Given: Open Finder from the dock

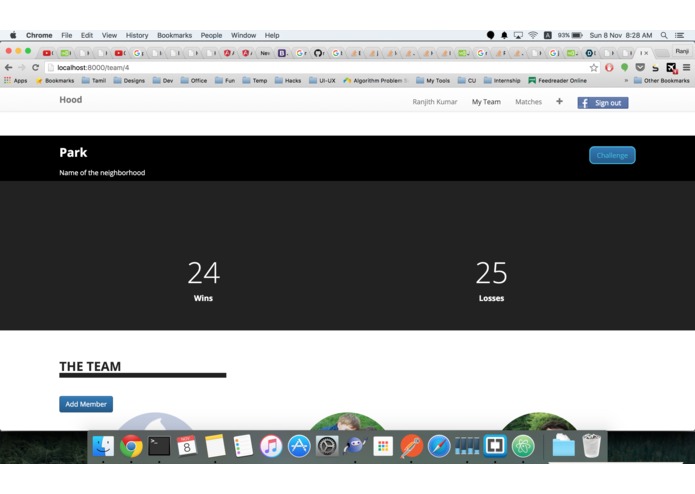Looking at the screenshot, I should [103, 446].
